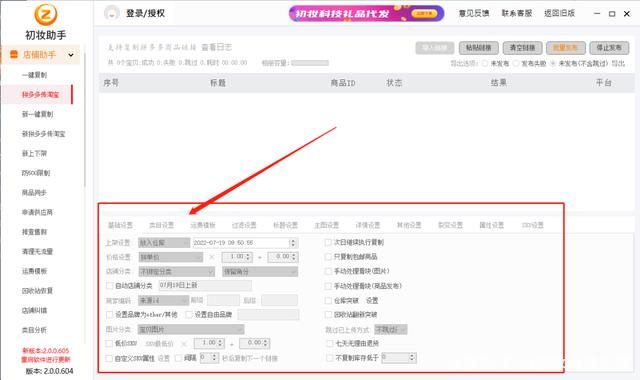Select 运费模板 in the sidebar

coord(35,271)
